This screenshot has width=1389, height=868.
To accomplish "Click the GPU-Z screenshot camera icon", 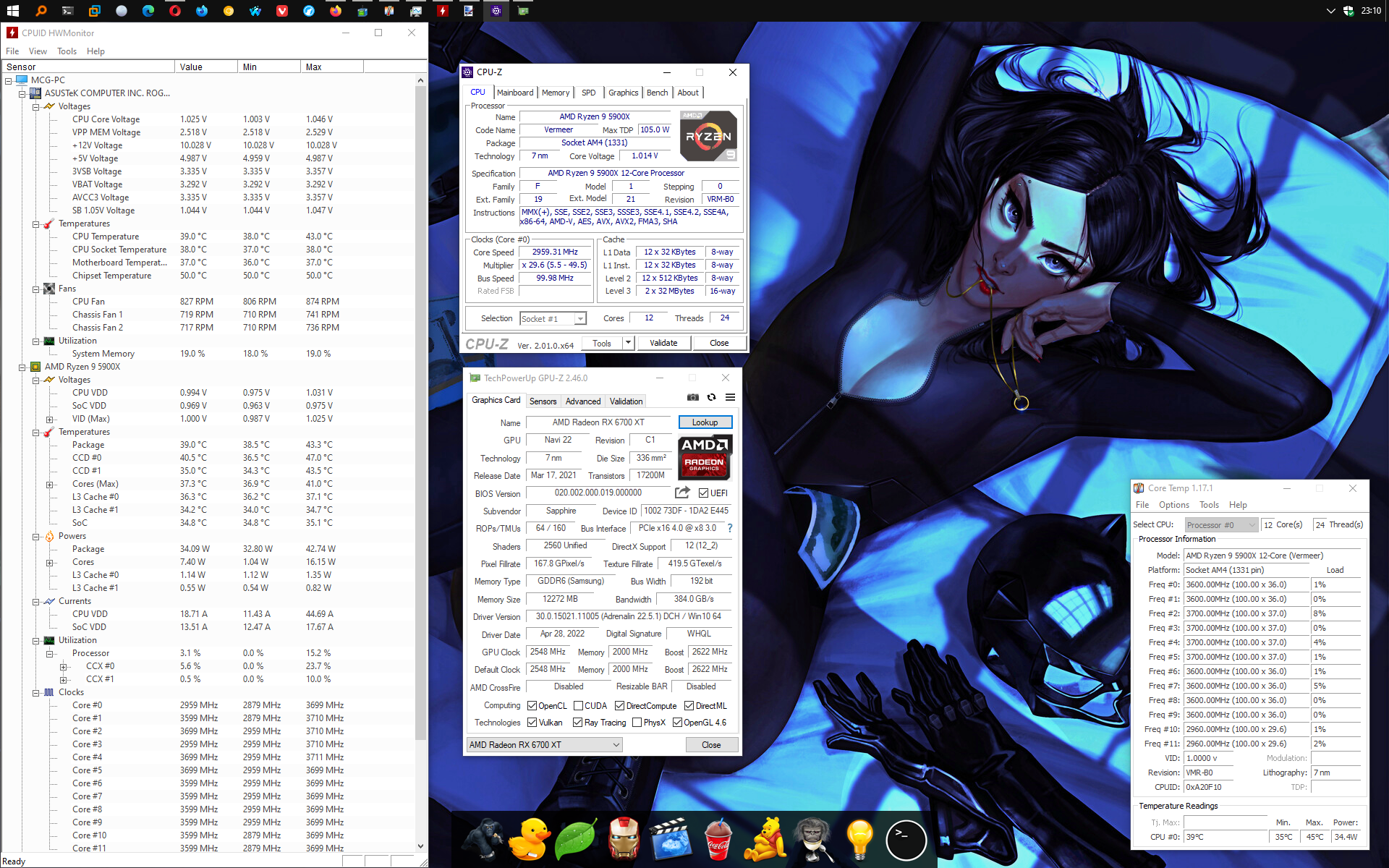I will (692, 397).
